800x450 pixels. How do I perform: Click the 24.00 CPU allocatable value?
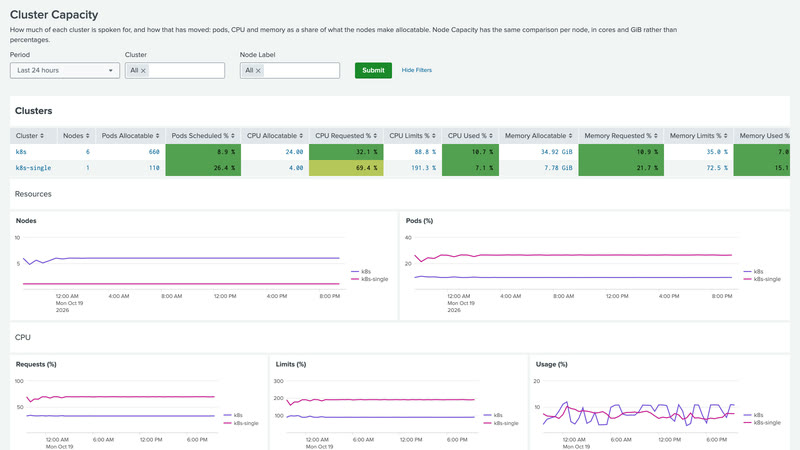pos(294,152)
